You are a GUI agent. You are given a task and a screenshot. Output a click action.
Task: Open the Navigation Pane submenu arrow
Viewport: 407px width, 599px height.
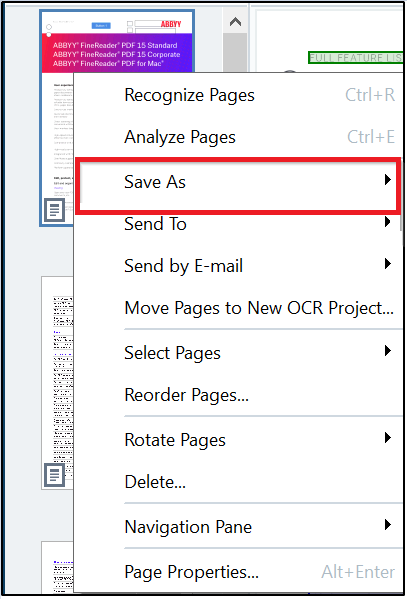(x=388, y=525)
